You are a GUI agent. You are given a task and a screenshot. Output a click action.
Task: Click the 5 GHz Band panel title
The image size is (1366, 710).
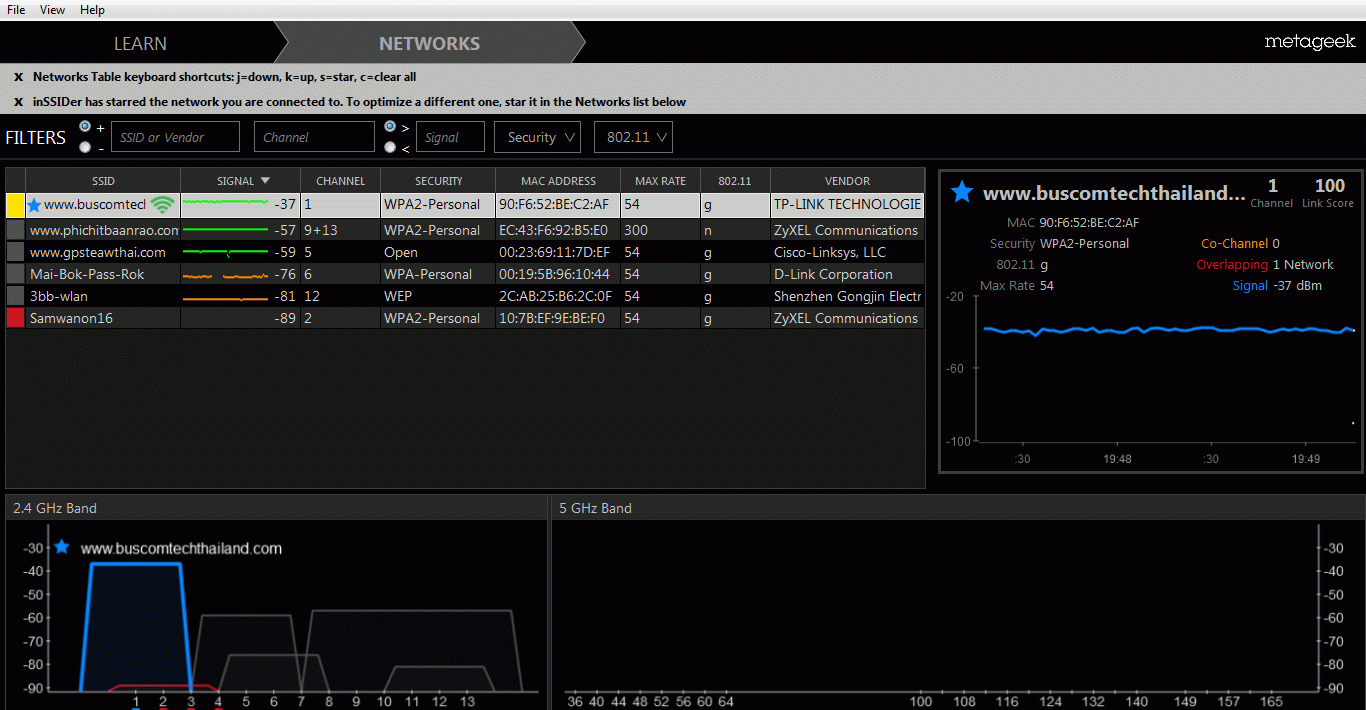(595, 508)
